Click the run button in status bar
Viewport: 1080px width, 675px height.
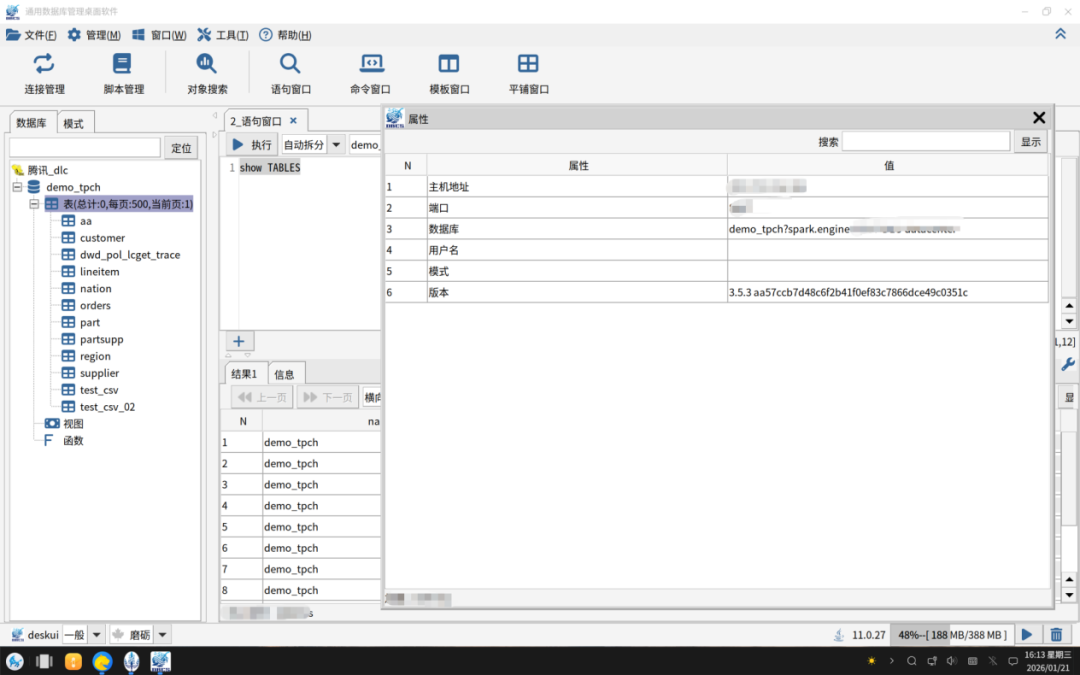click(x=1027, y=634)
